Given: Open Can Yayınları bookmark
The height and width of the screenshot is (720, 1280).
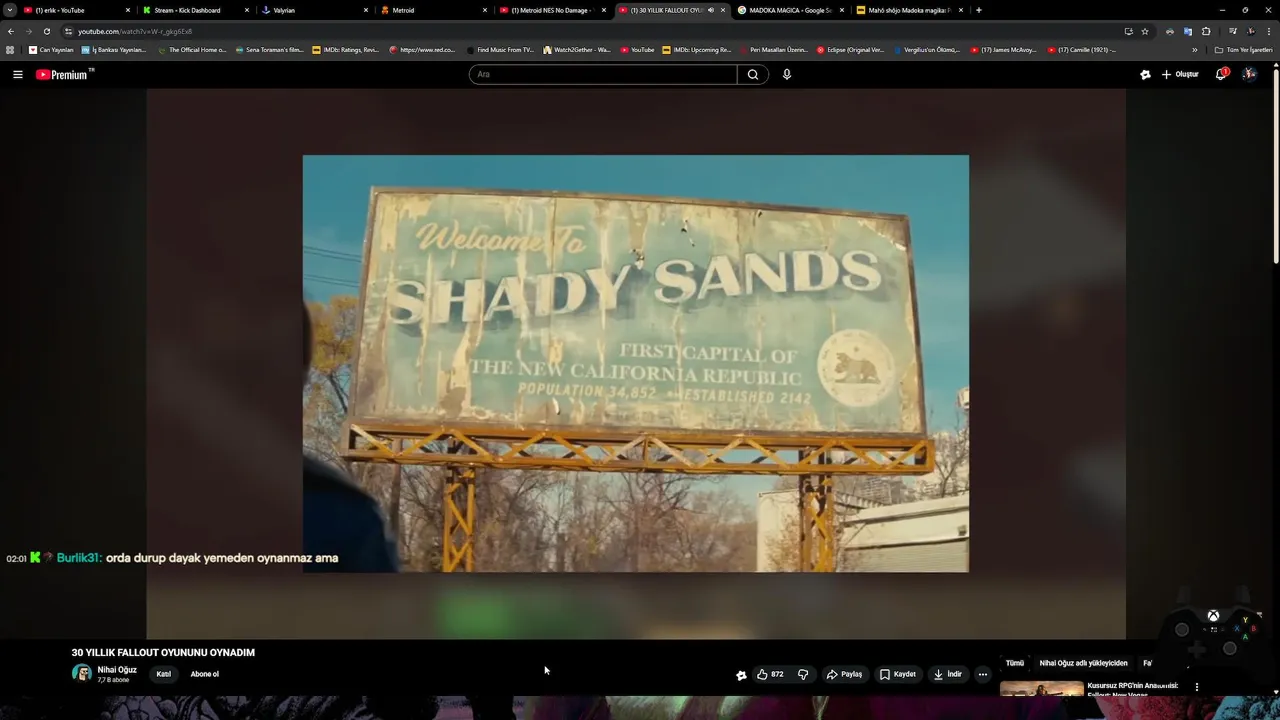Looking at the screenshot, I should [x=51, y=50].
